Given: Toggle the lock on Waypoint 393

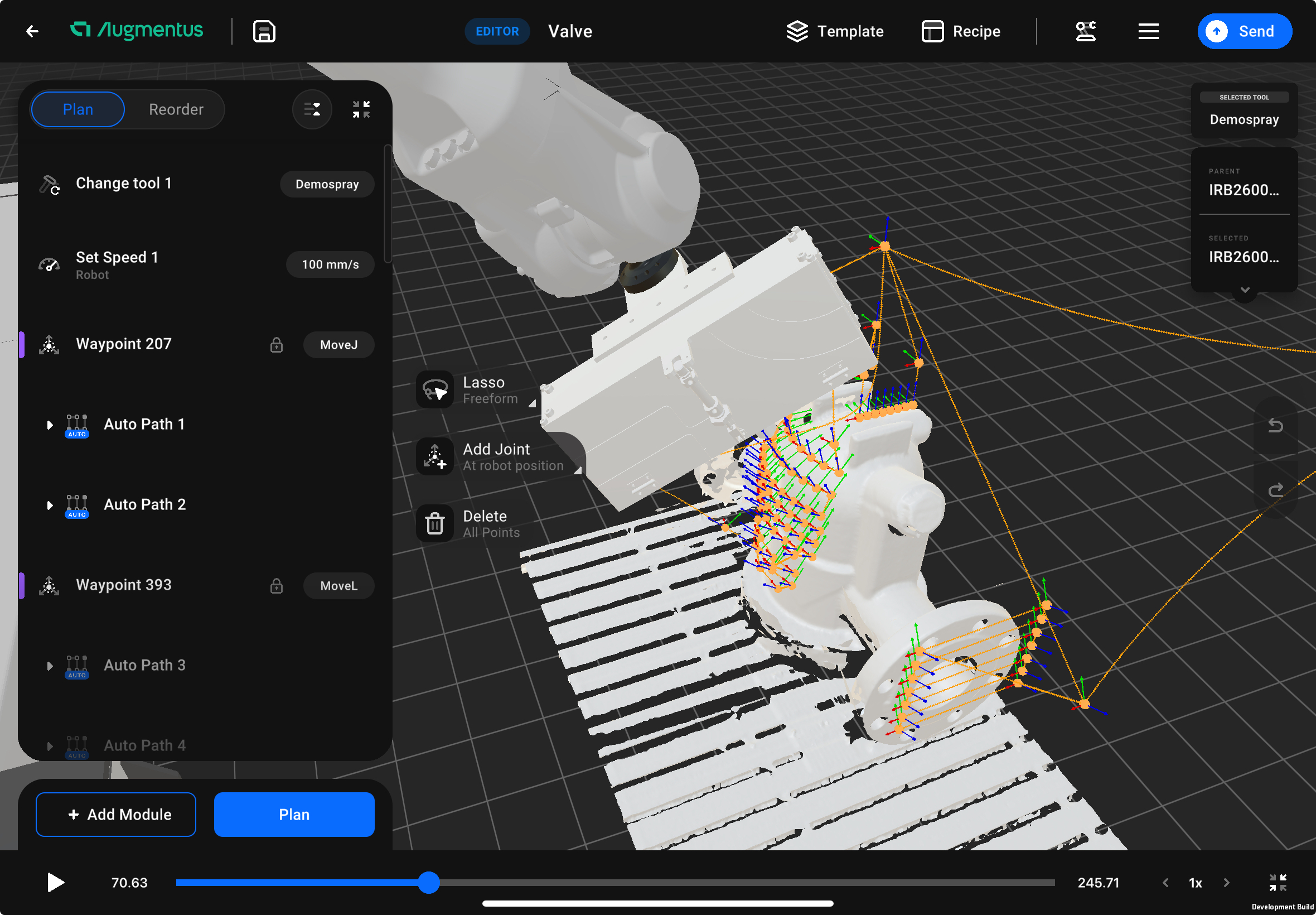Looking at the screenshot, I should [x=277, y=586].
